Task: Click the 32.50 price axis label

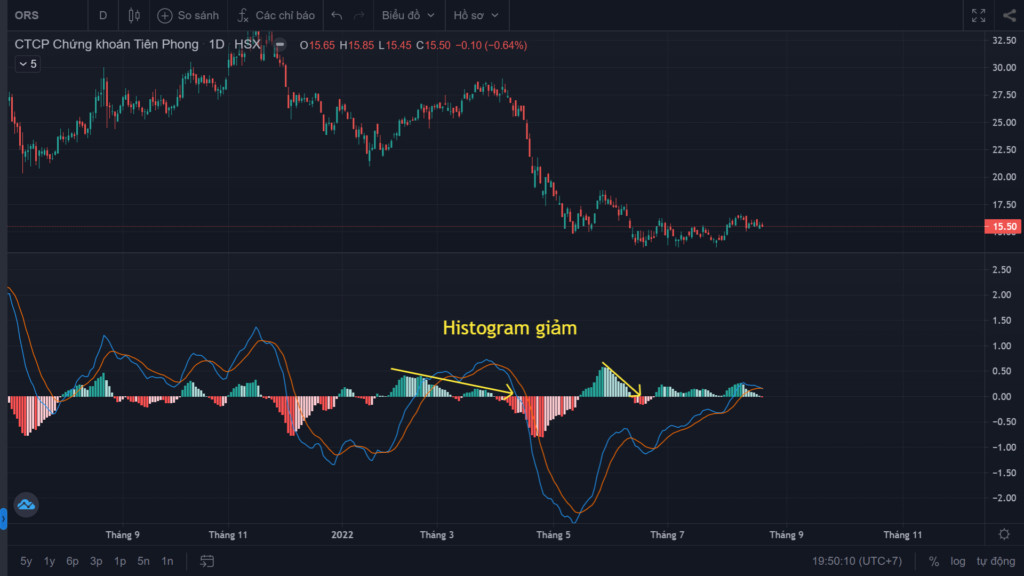Action: click(x=1004, y=40)
